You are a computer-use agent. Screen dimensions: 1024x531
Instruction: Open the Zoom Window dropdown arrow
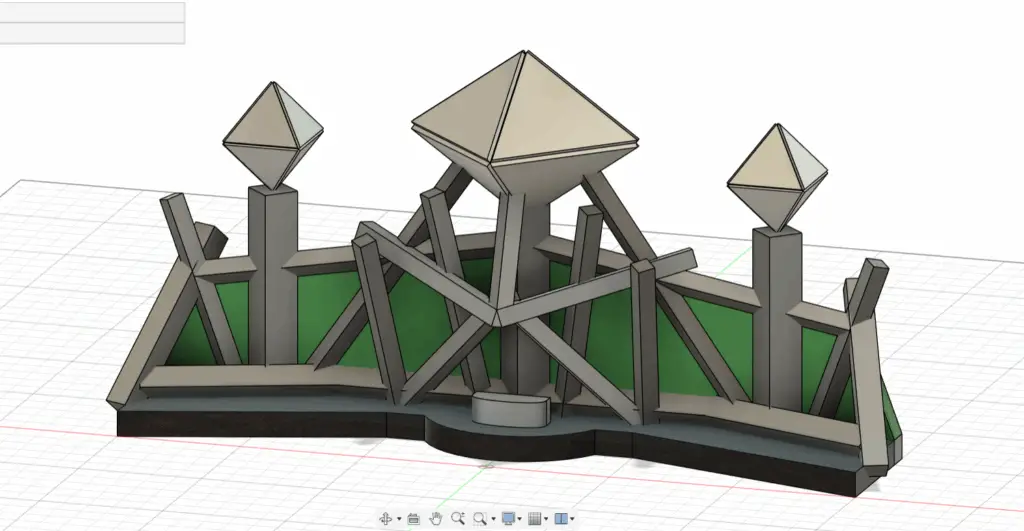[x=493, y=519]
